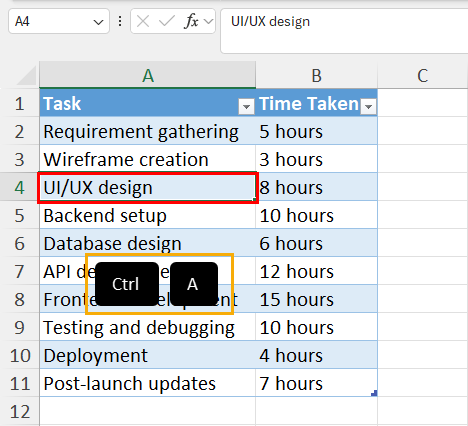The width and height of the screenshot is (468, 426).
Task: Select empty cell C1
Action: (x=423, y=103)
